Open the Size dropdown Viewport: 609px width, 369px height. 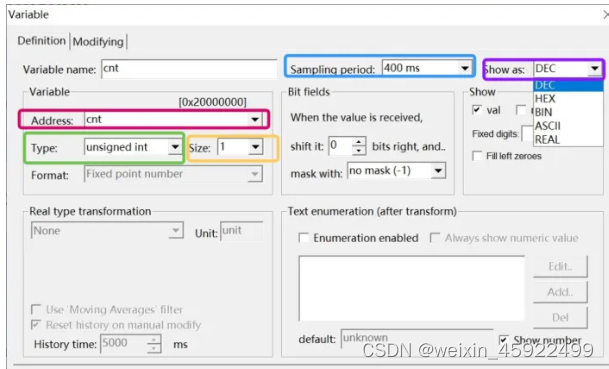tap(255, 147)
